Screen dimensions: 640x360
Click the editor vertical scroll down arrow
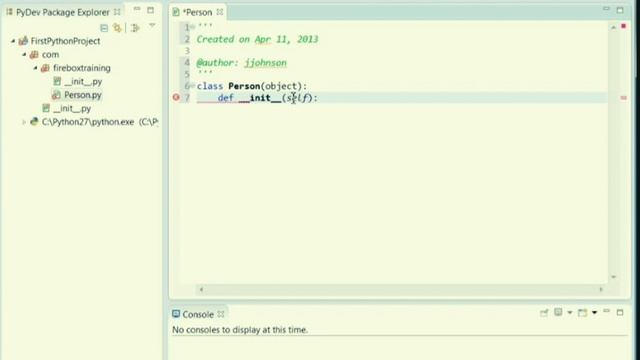(613, 277)
